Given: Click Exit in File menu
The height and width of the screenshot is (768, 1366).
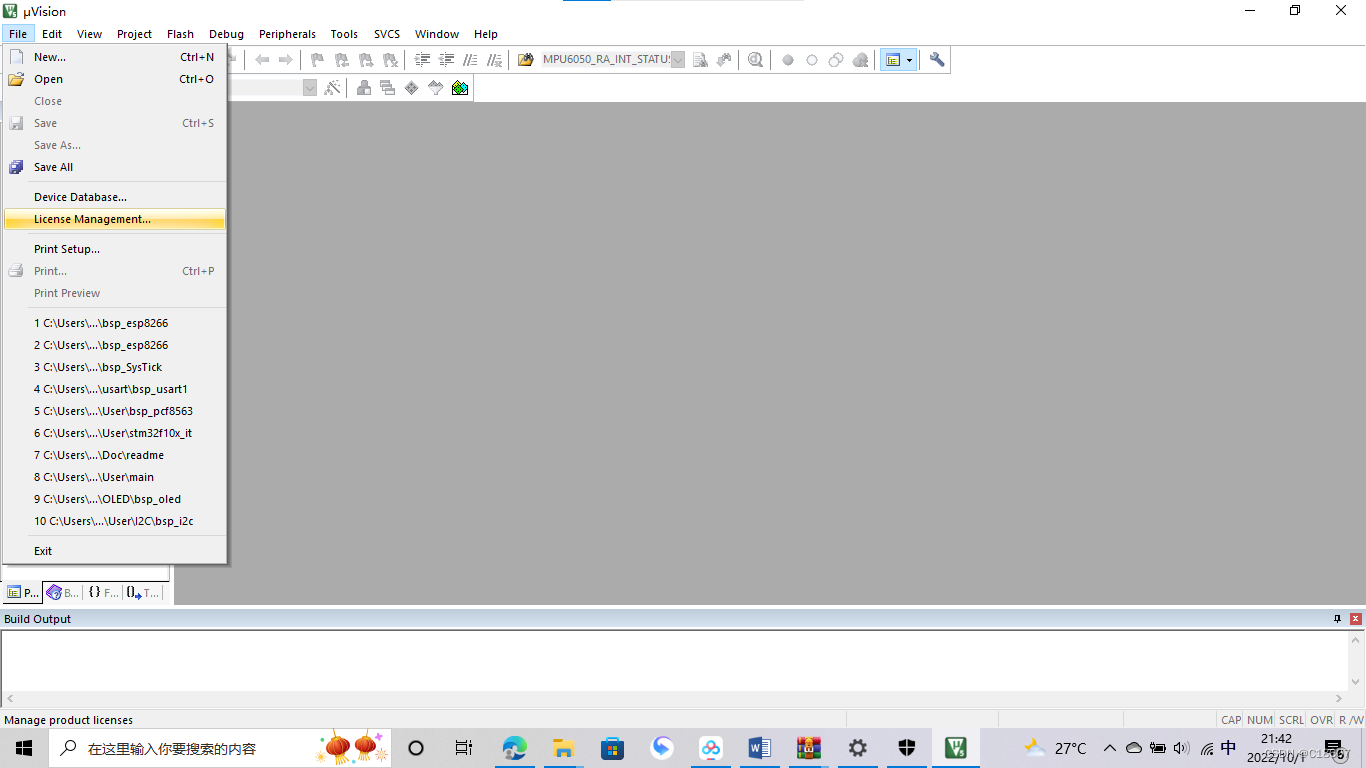Looking at the screenshot, I should (x=115, y=551).
